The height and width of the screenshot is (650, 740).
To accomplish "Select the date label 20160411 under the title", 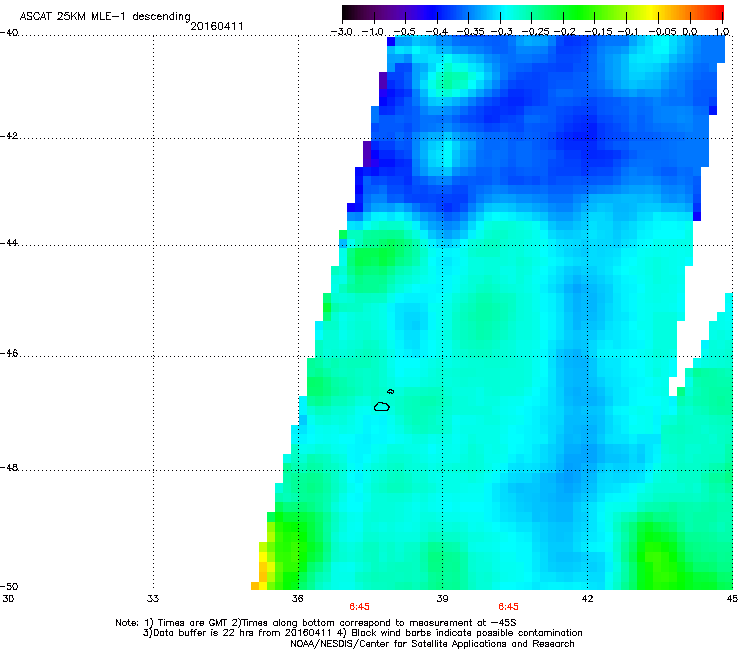I will coord(217,26).
